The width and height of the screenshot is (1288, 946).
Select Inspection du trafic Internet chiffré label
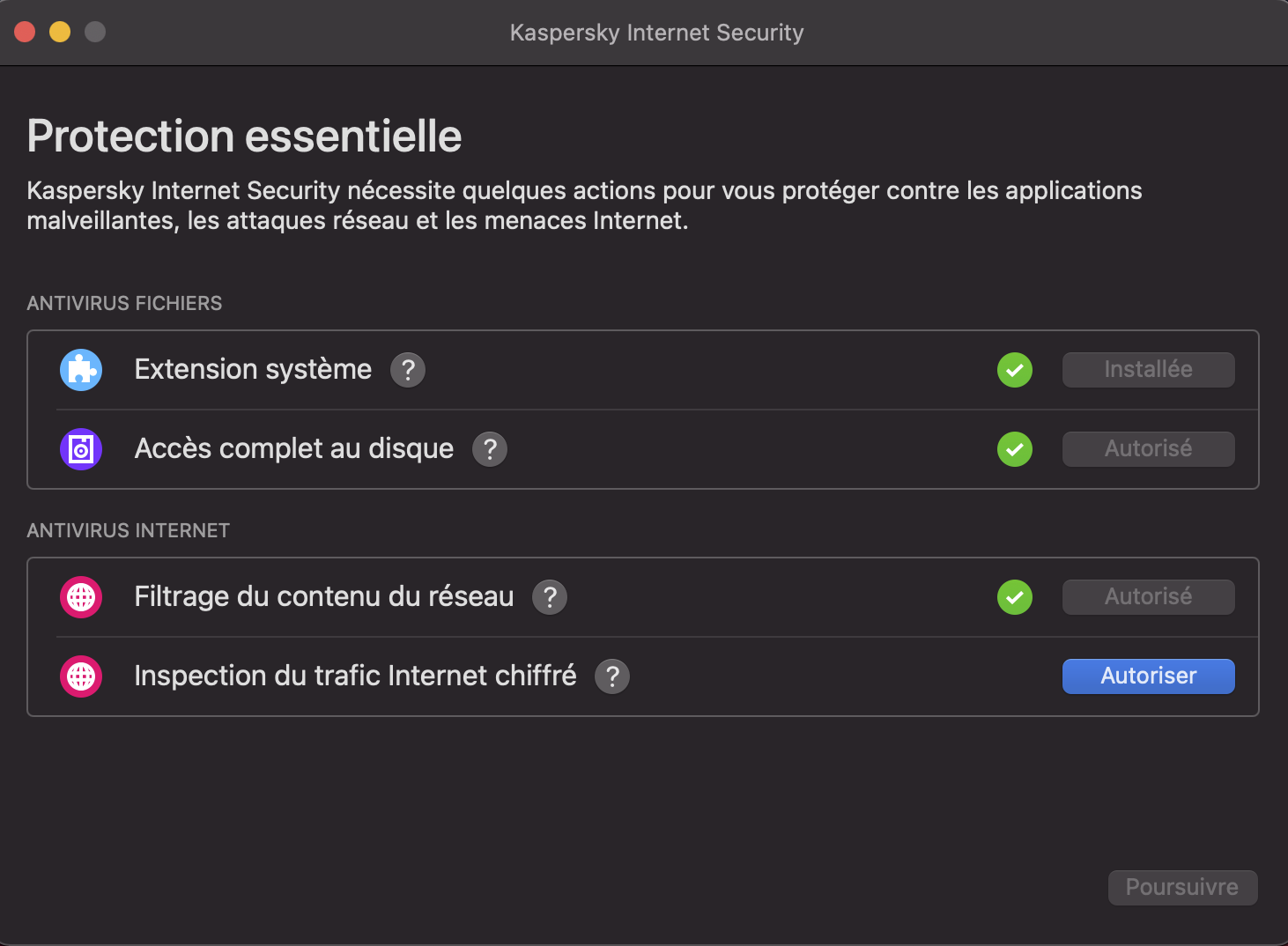click(355, 676)
